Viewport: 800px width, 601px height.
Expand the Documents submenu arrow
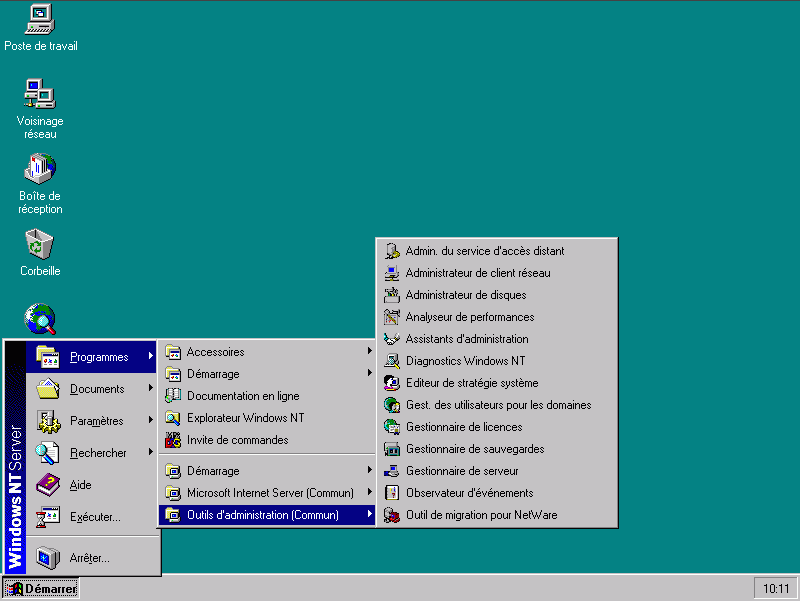tap(150, 389)
